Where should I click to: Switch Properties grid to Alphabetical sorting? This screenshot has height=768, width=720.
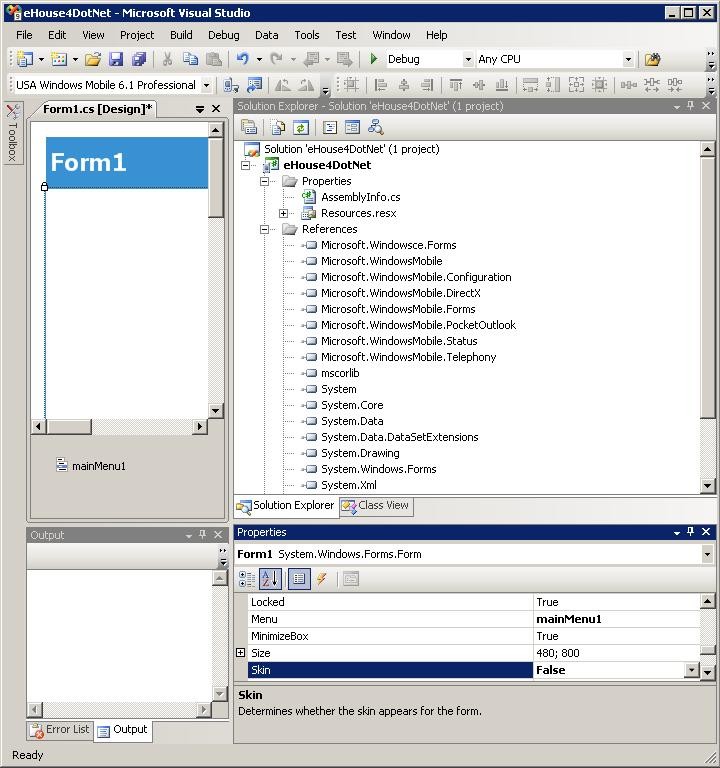[x=270, y=579]
